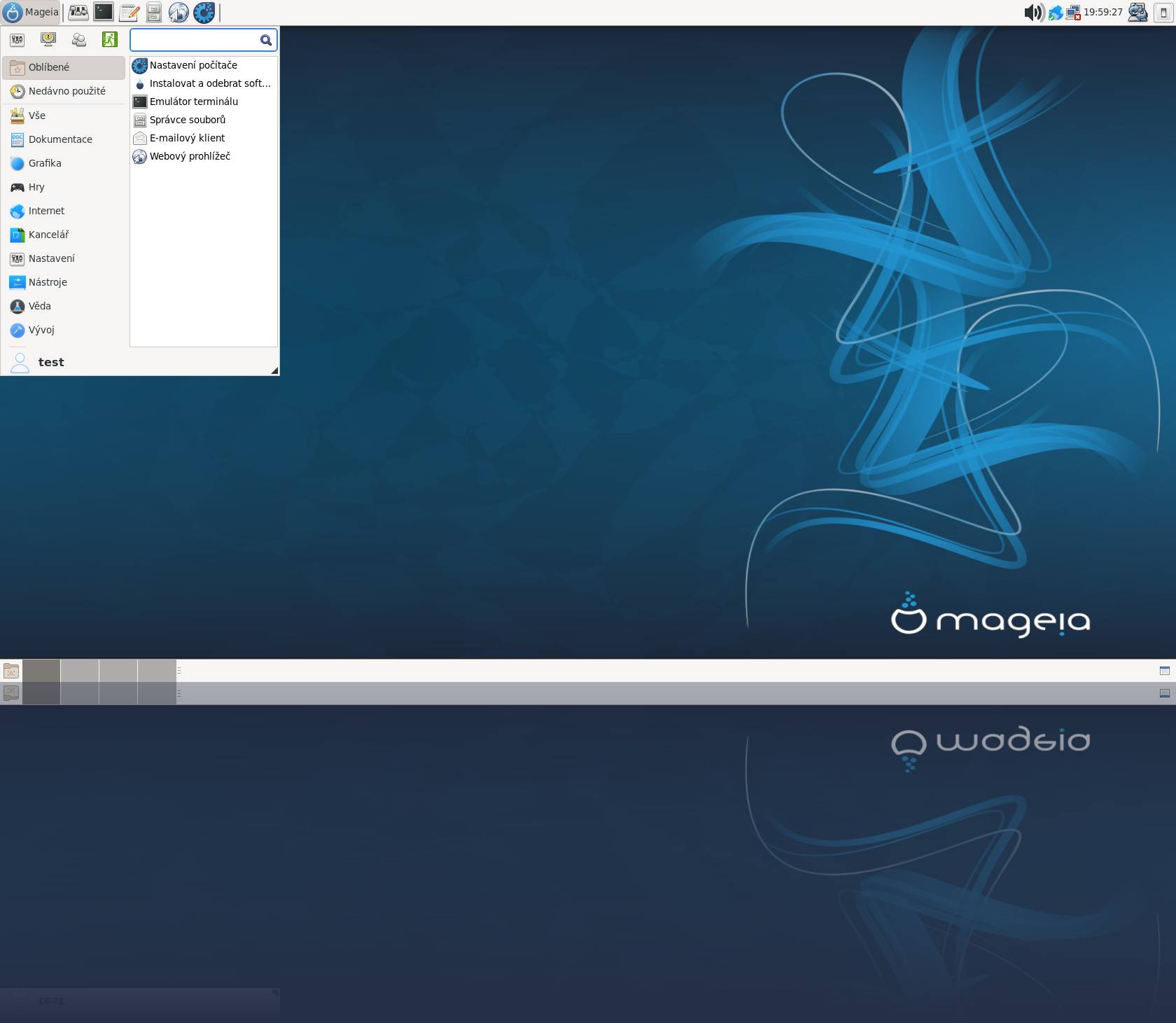Lock the screen via the menu monitor icon
Screen dimensions: 1176x1023
[48, 40]
